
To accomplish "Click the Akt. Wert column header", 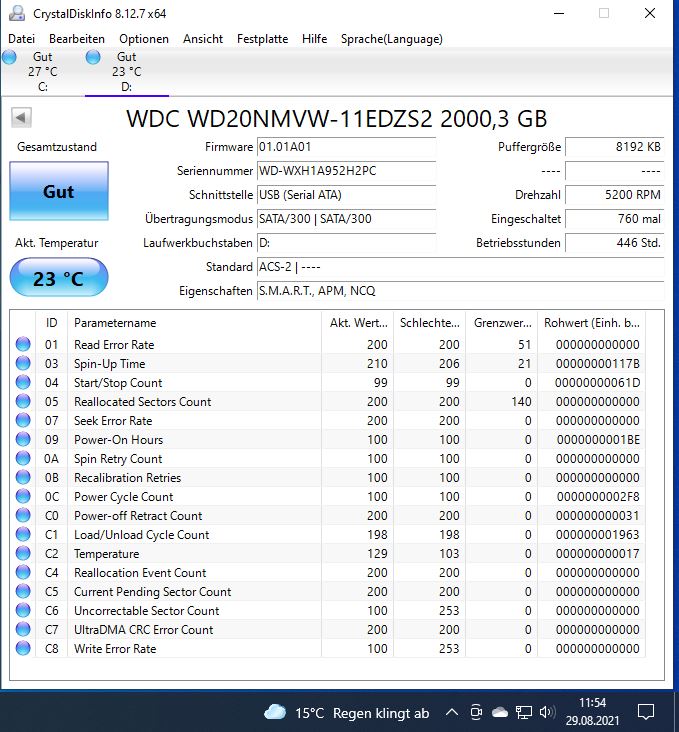I will click(x=358, y=323).
